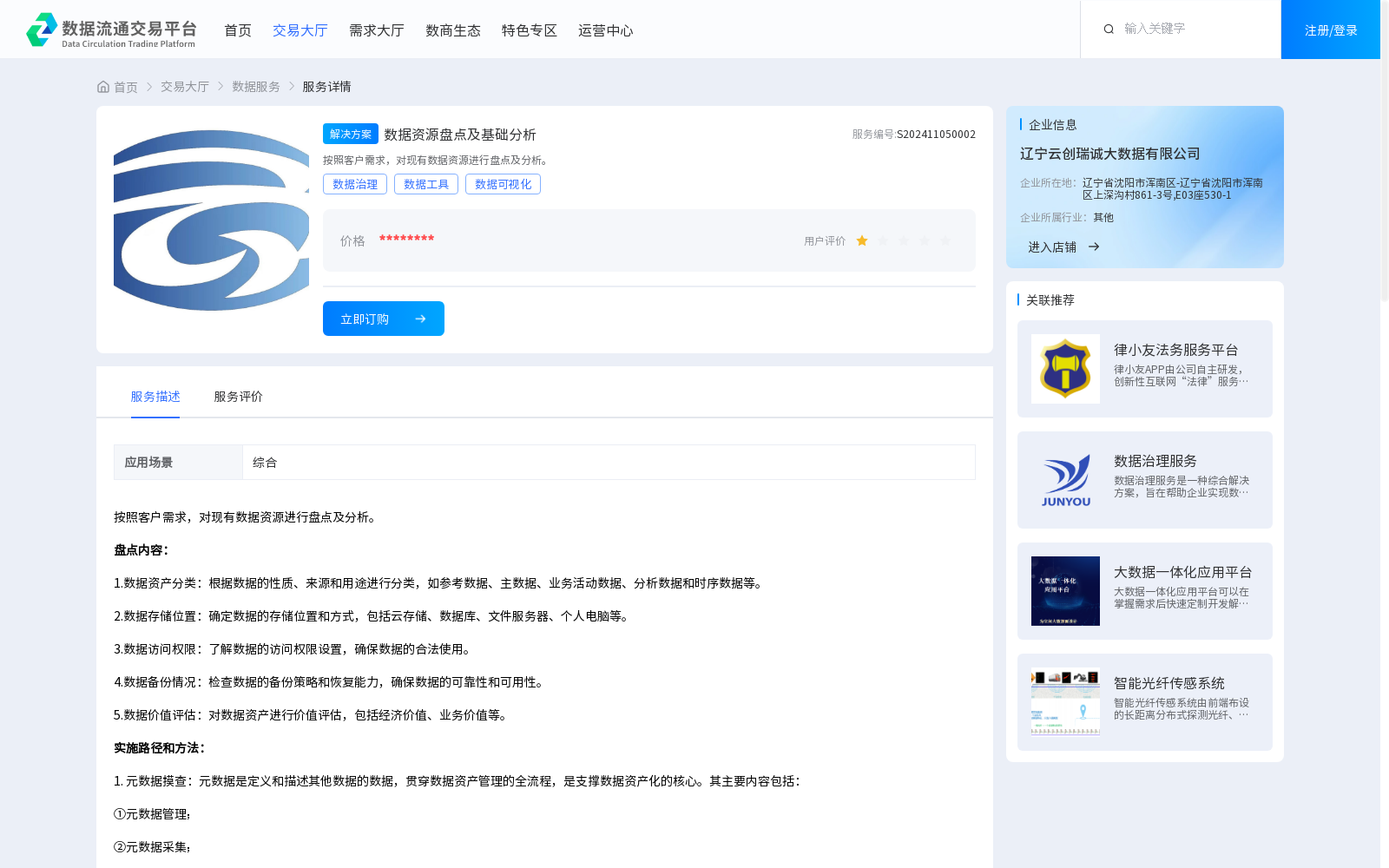Open 数商生态 in the navigation bar

[453, 30]
